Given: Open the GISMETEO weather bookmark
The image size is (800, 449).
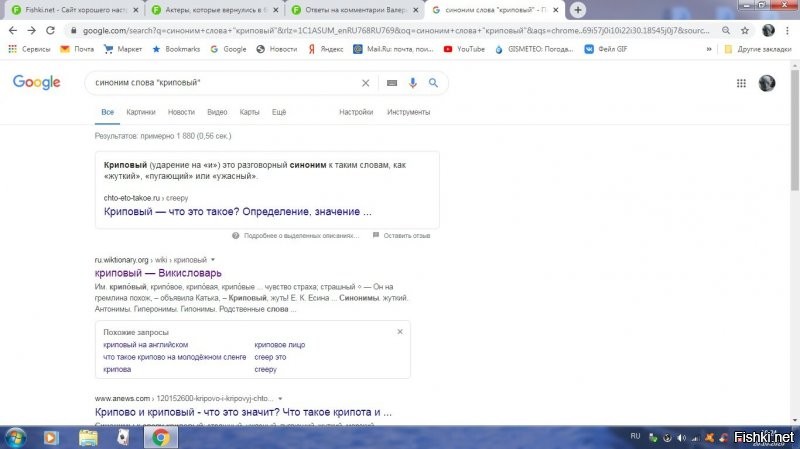Looking at the screenshot, I should click(534, 49).
